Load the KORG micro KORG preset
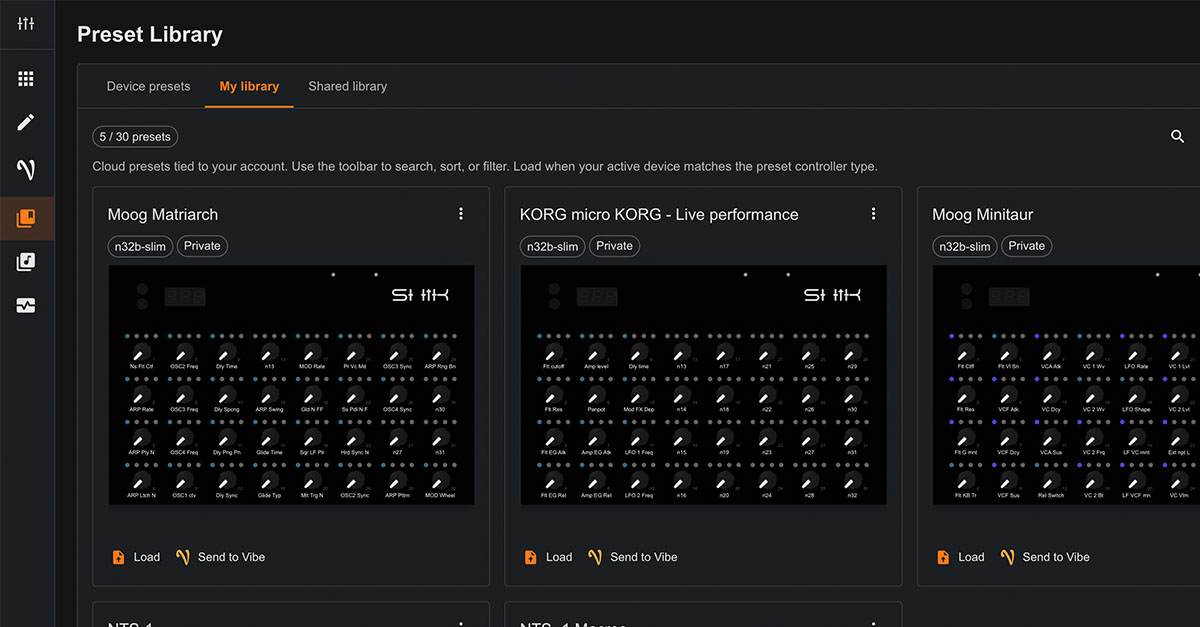The height and width of the screenshot is (627, 1200). (x=548, y=557)
